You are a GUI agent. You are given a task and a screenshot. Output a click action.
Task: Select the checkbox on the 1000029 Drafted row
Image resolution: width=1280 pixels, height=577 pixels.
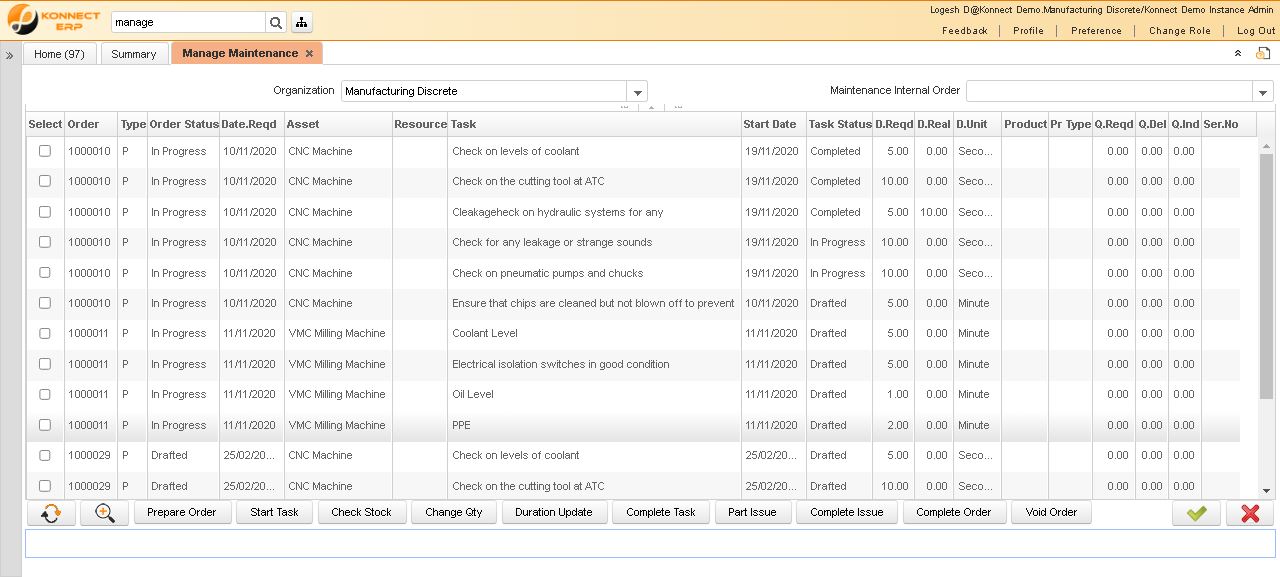click(x=43, y=455)
